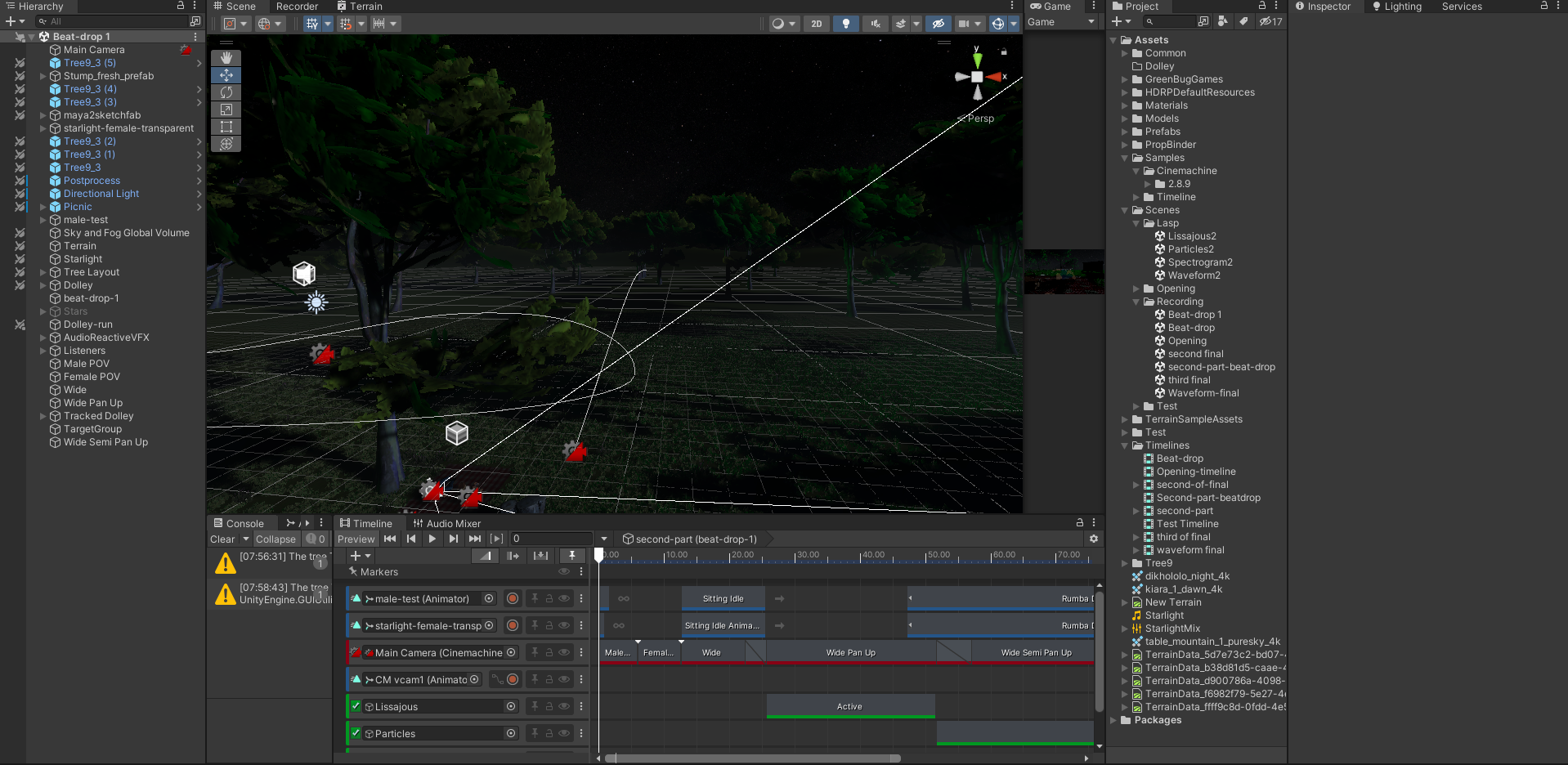Open the tool handle pivot dropdown
Screen dimensions: 1568x765
235,24
